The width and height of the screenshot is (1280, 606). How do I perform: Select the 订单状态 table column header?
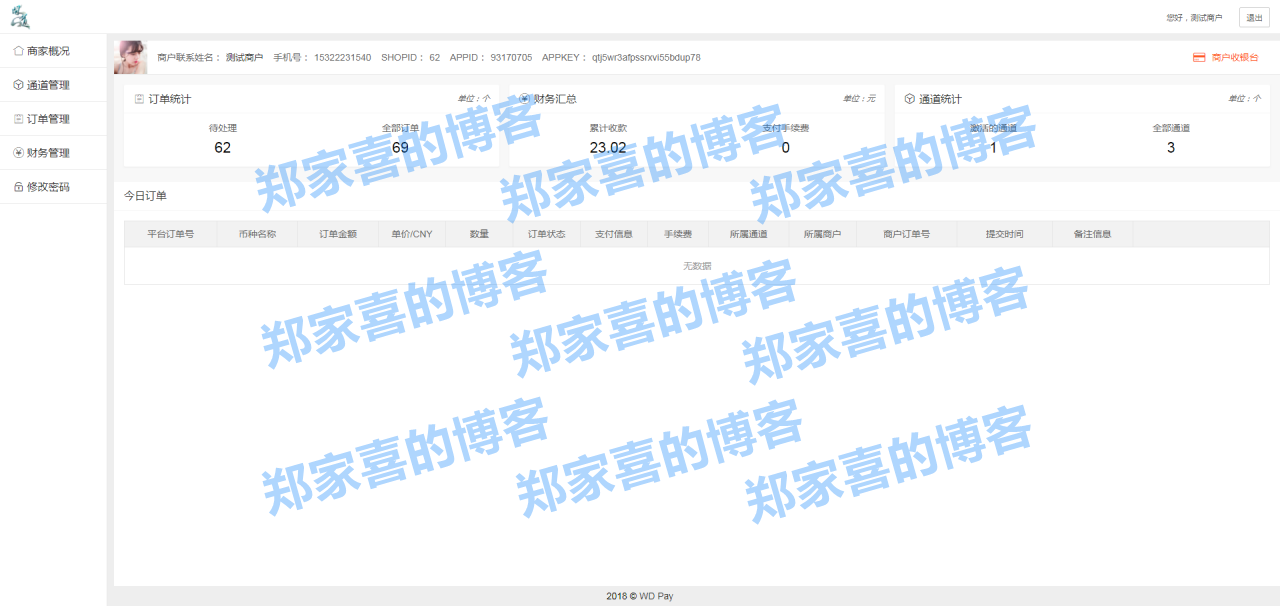click(548, 233)
